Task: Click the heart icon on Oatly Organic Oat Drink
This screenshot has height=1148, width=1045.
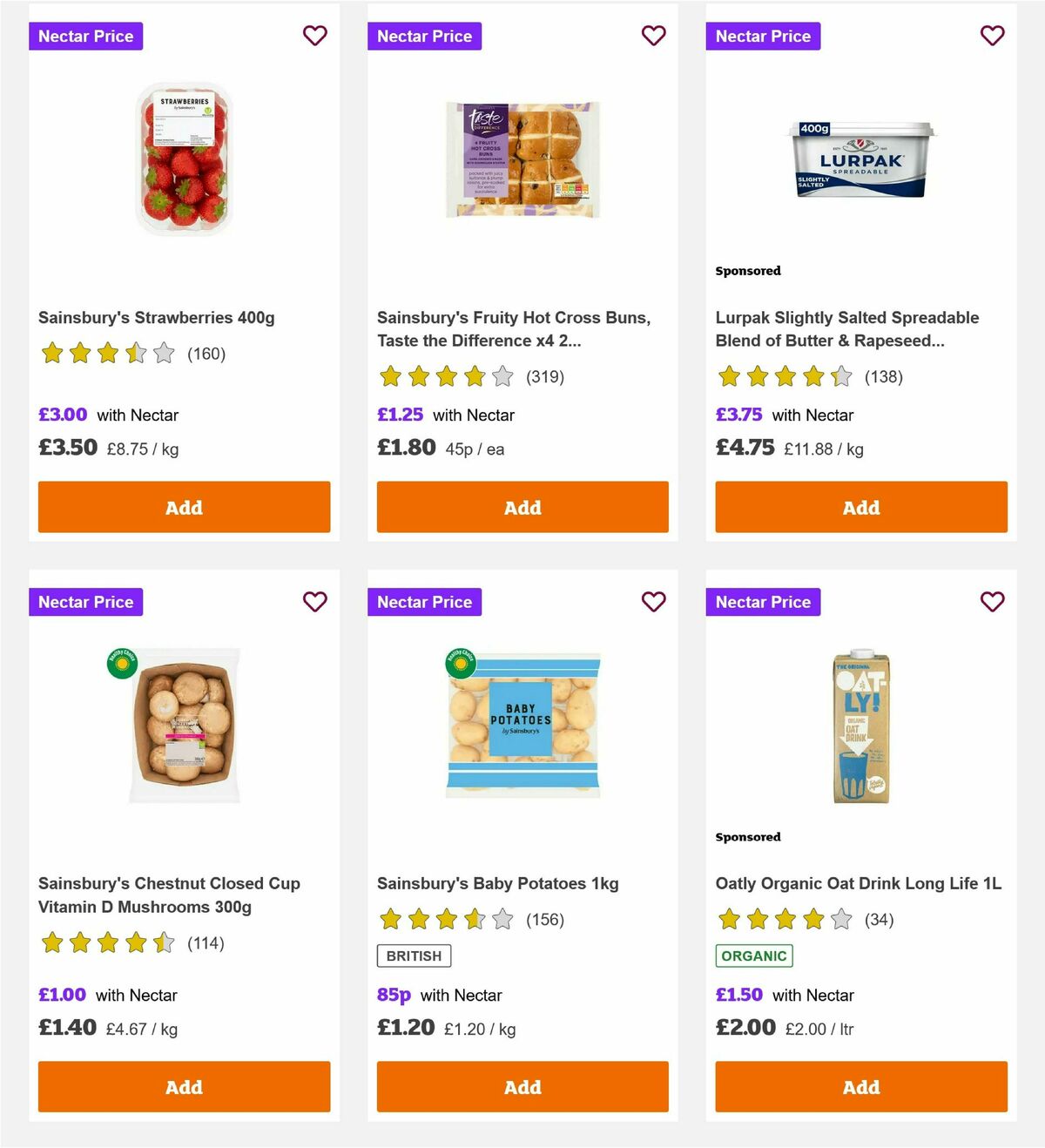Action: [x=992, y=601]
